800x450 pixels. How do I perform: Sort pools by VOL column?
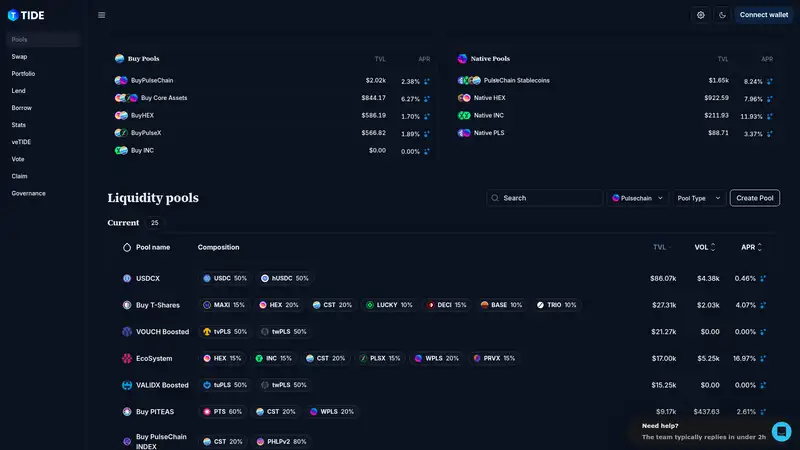click(x=705, y=247)
